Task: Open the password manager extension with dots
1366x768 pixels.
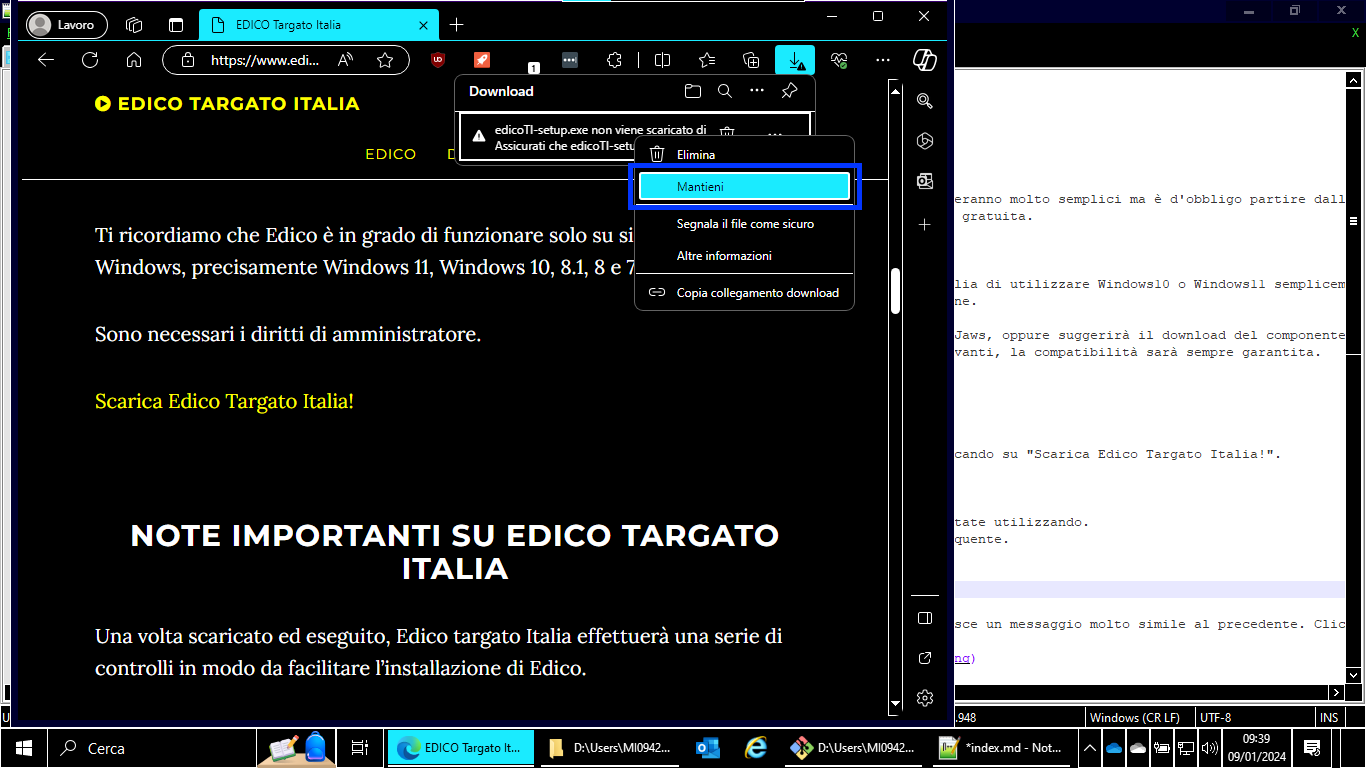Action: (570, 60)
